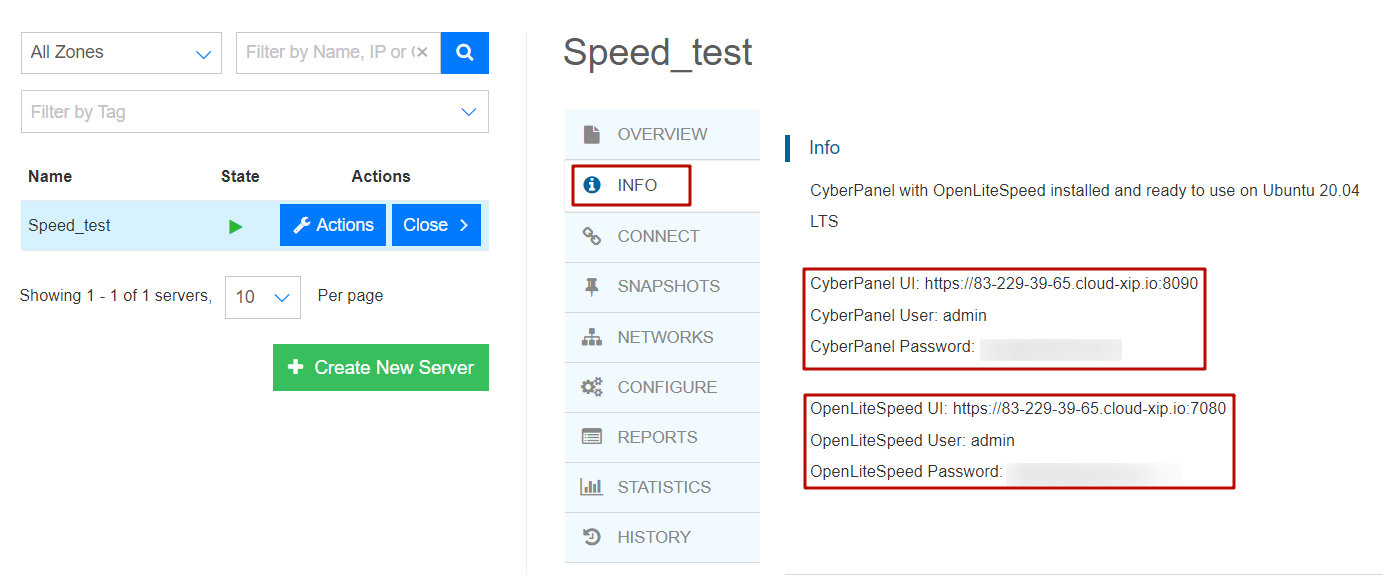This screenshot has width=1383, height=575.
Task: View the STATISTICS tab
Action: pos(662,487)
